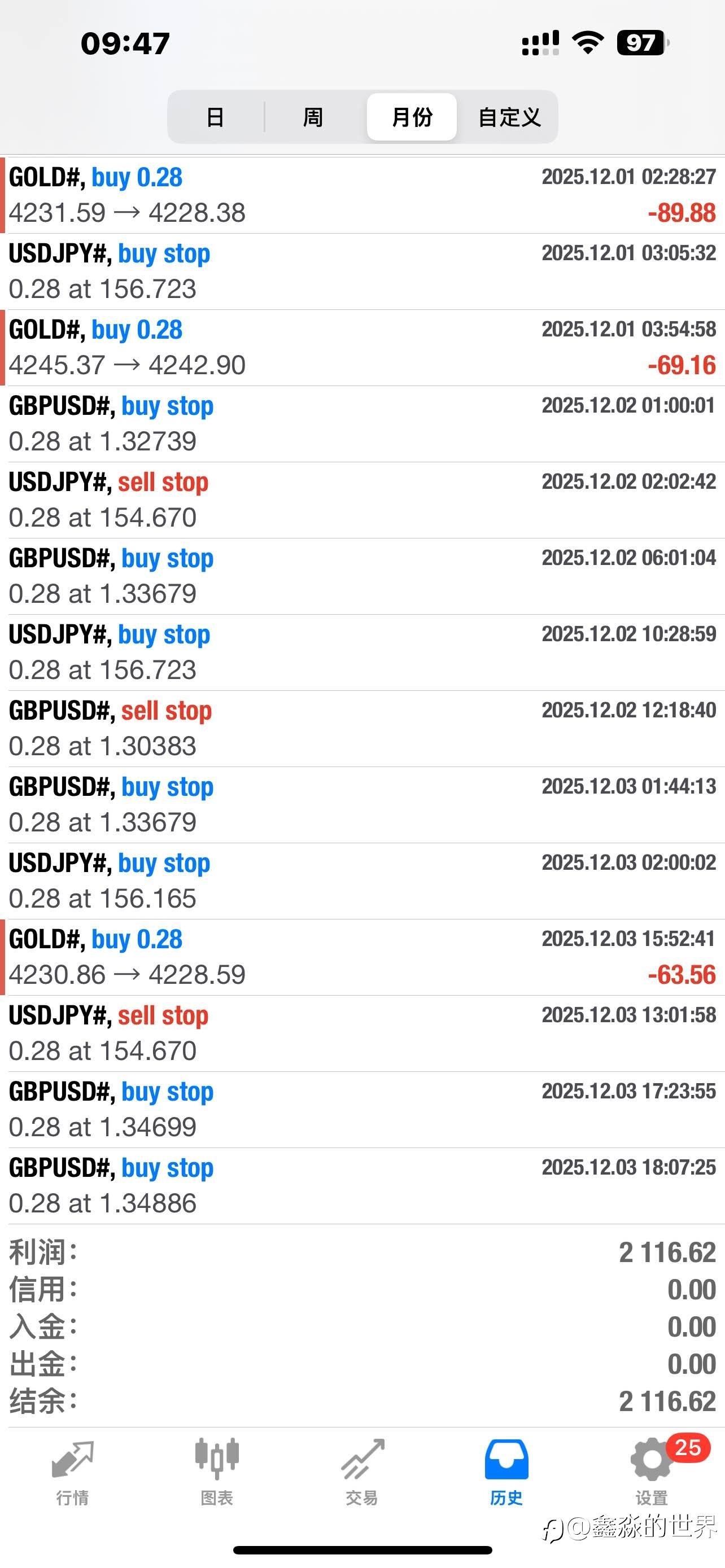The image size is (725, 1568).
Task: Tap the battery level indicator
Action: [642, 42]
